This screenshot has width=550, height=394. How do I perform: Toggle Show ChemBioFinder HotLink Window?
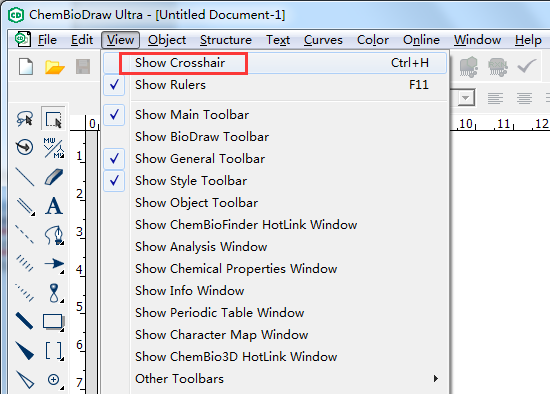tap(275, 225)
